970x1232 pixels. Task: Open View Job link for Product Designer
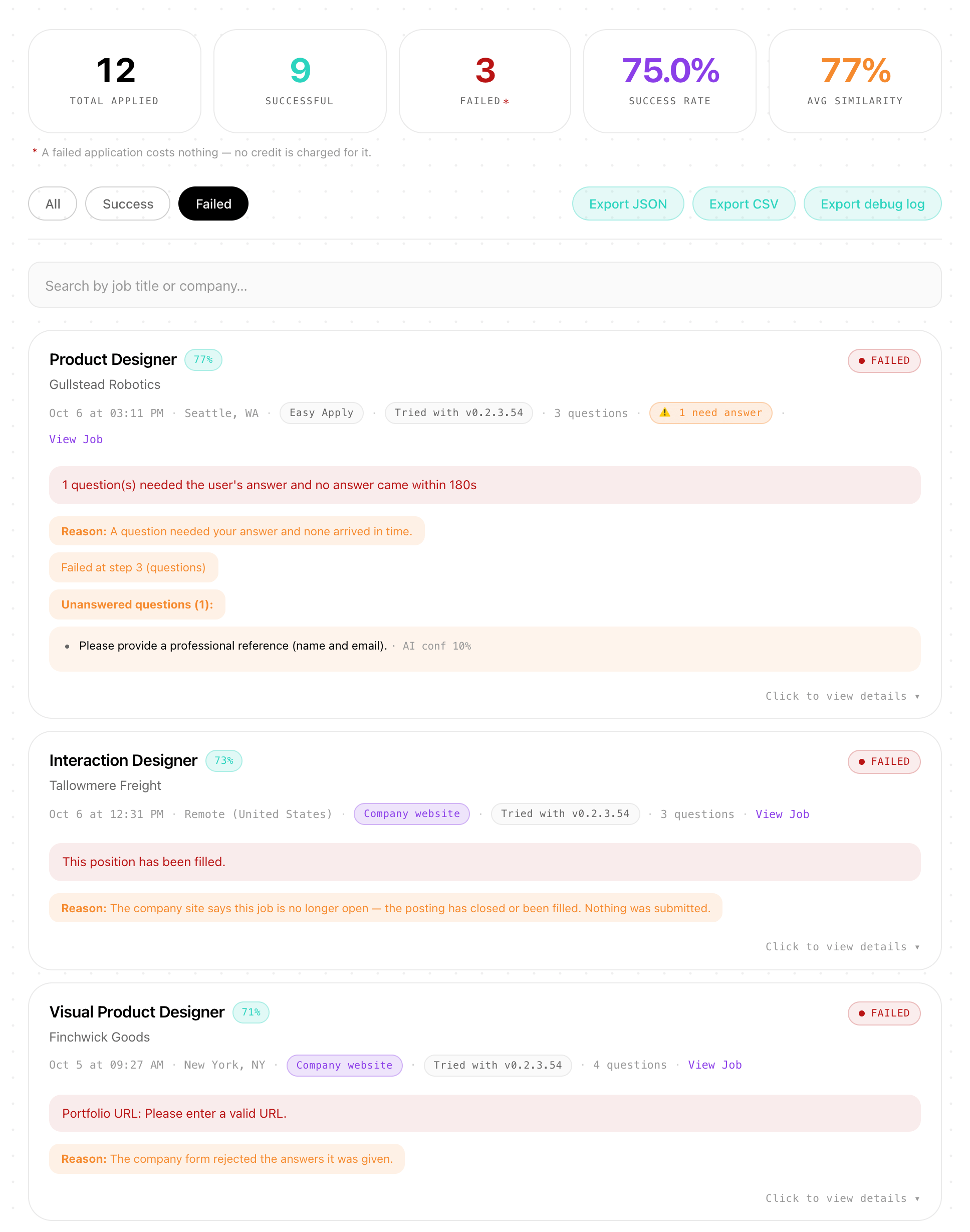point(76,439)
